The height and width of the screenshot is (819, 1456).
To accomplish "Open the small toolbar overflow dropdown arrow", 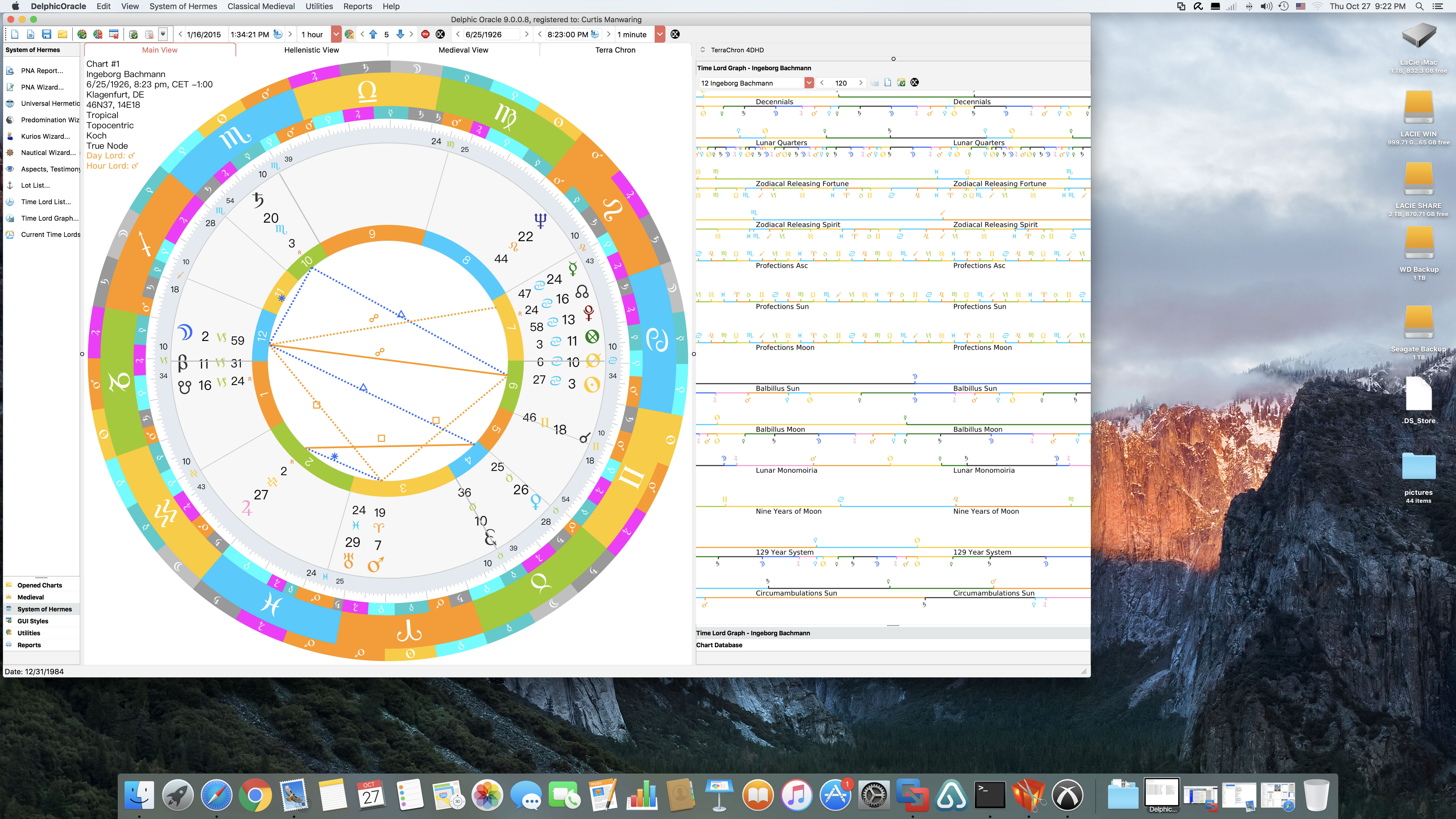I will 163,34.
